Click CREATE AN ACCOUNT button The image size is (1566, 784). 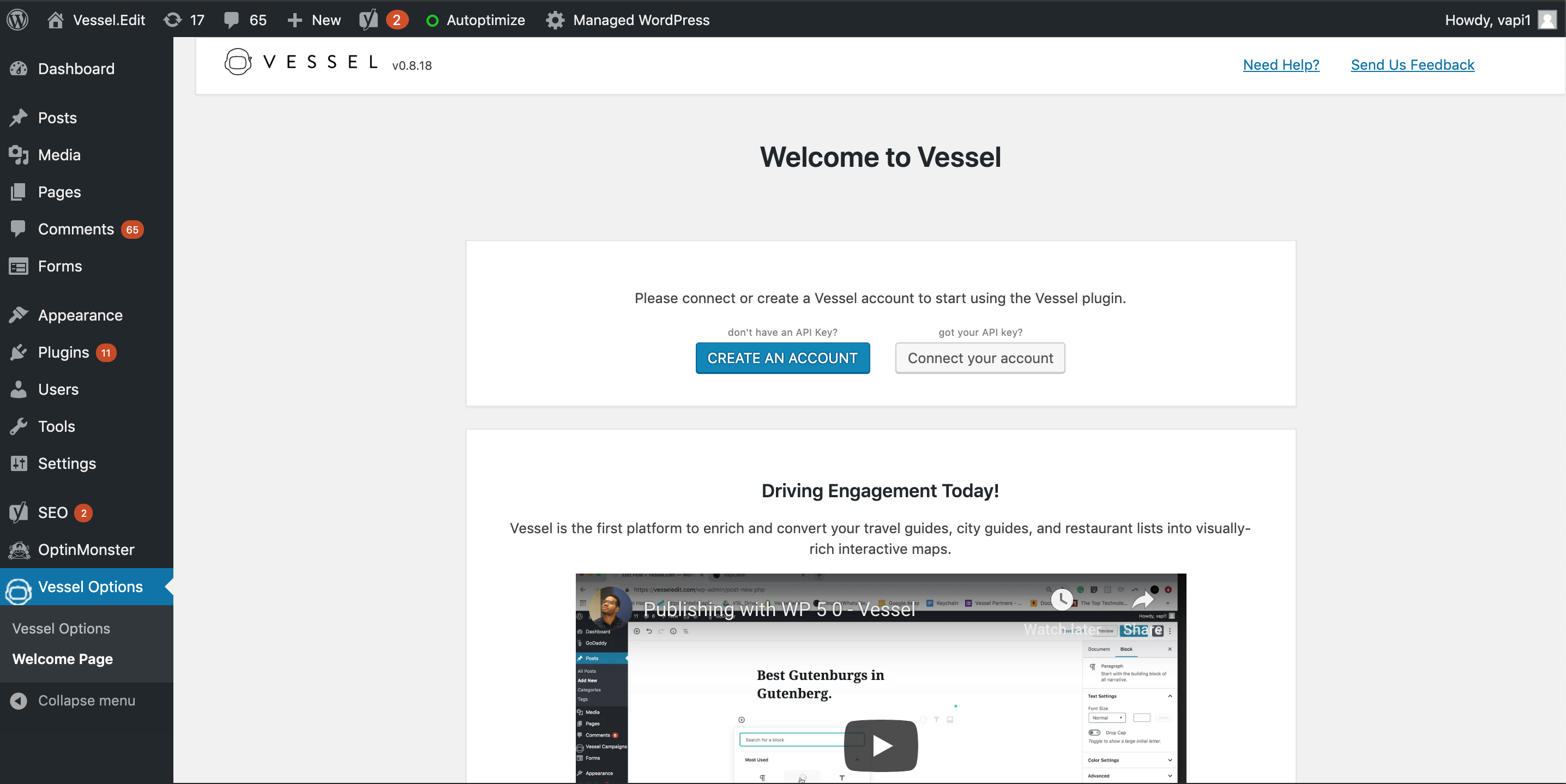click(x=782, y=358)
